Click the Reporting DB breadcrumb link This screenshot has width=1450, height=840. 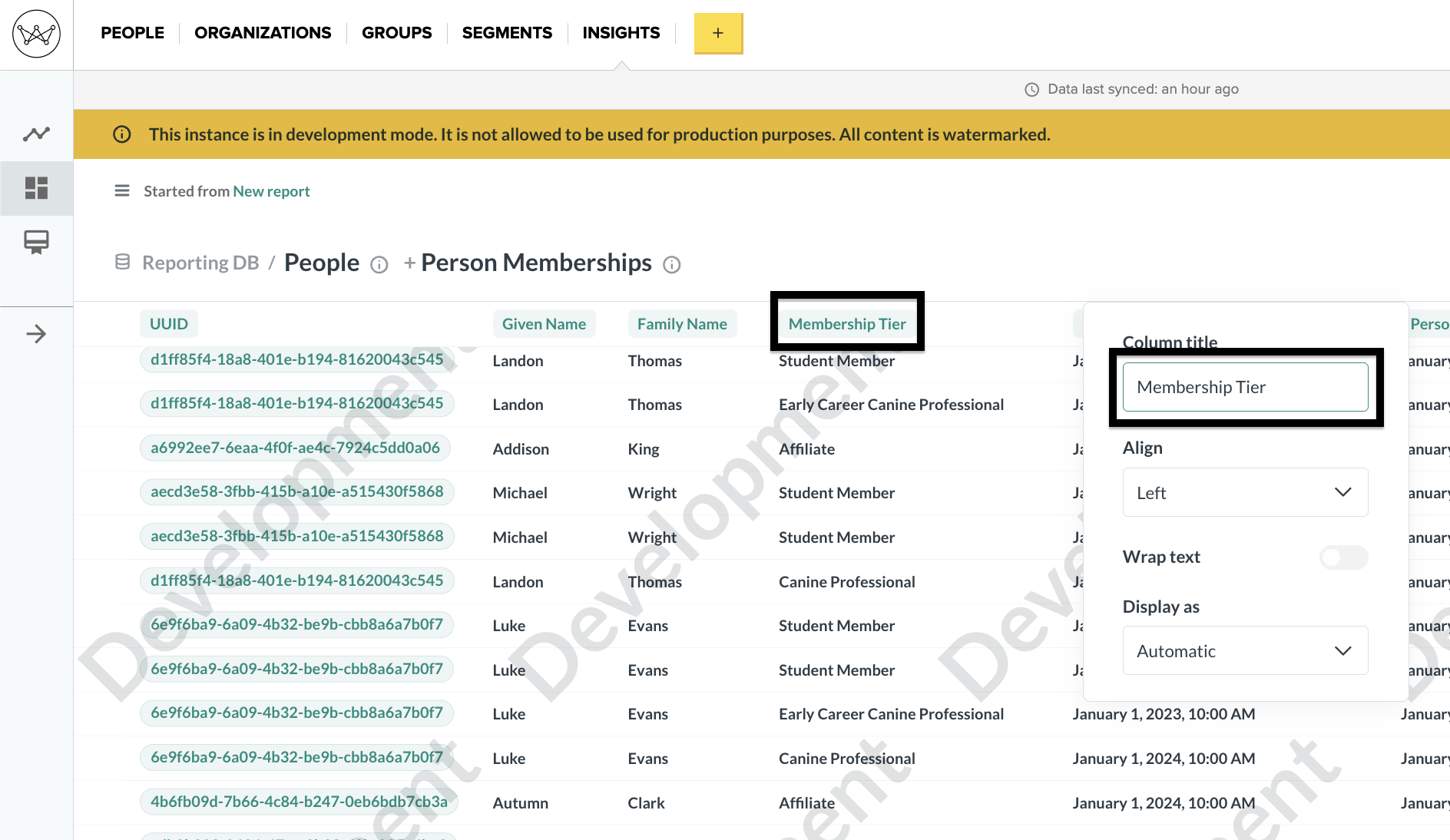(200, 263)
